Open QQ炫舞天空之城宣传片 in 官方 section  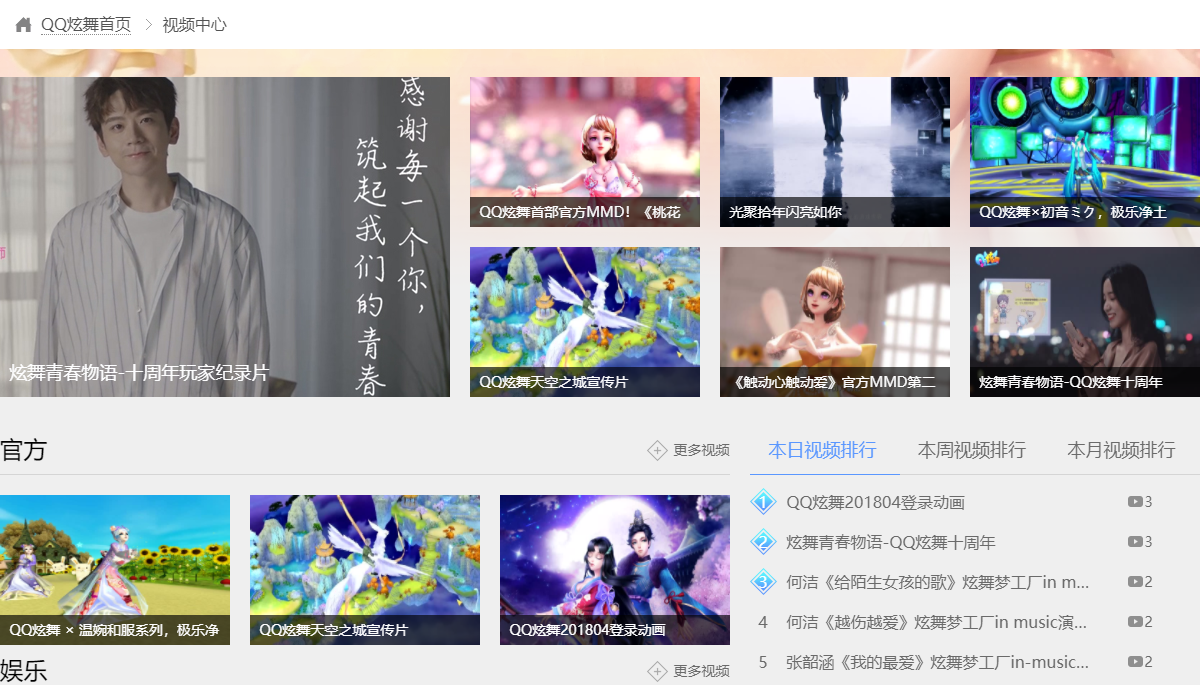[x=365, y=570]
